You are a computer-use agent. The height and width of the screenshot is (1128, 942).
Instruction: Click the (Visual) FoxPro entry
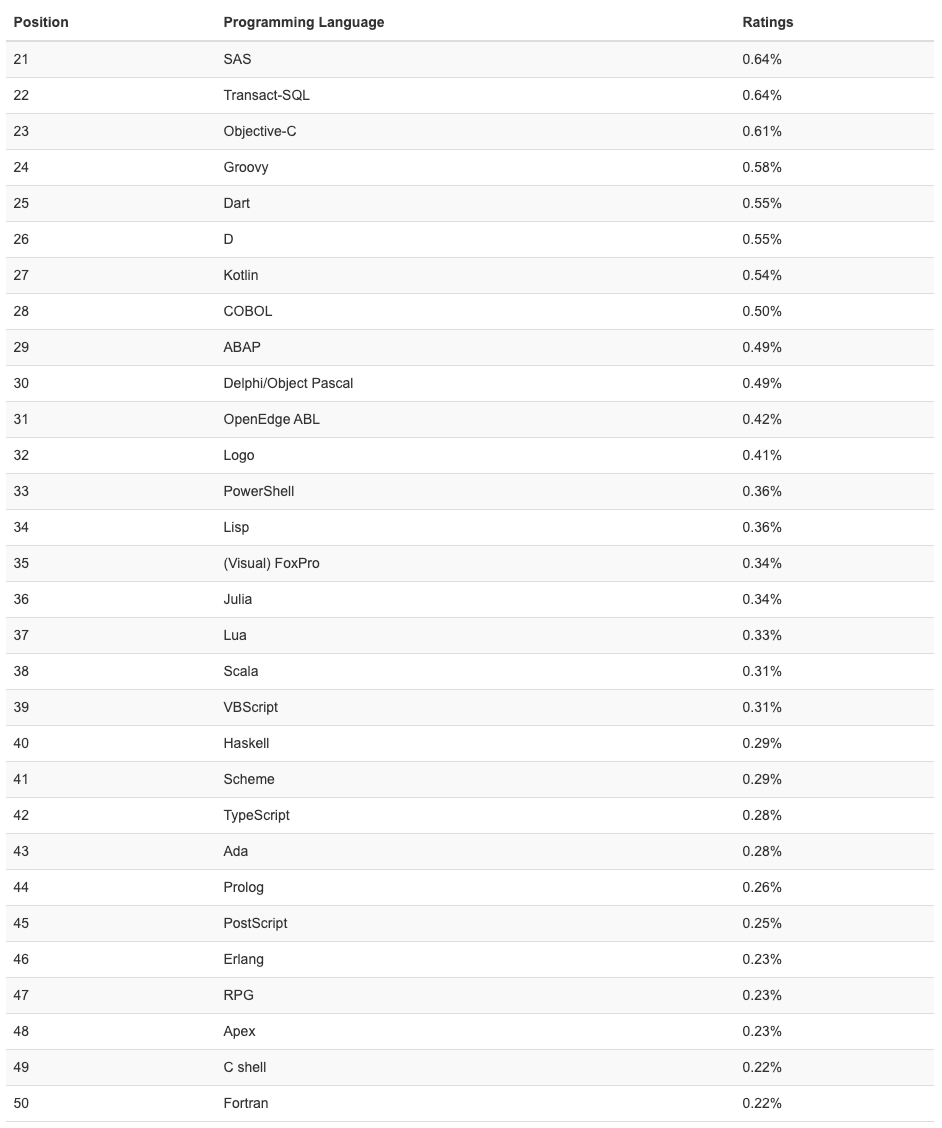pyautogui.click(x=271, y=563)
